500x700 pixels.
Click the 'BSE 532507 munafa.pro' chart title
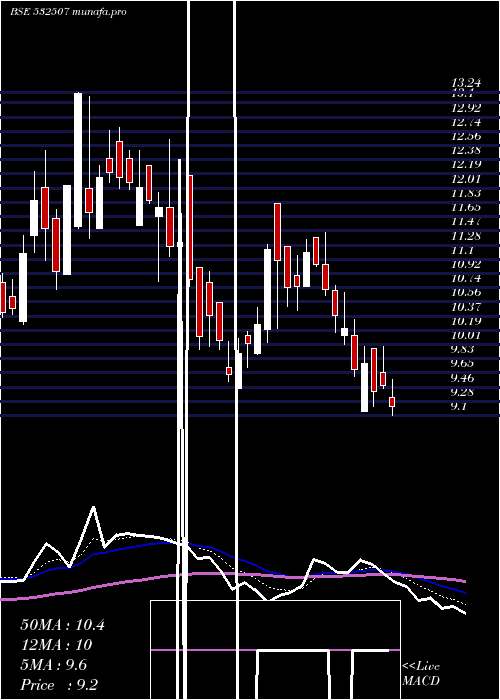(x=68, y=12)
